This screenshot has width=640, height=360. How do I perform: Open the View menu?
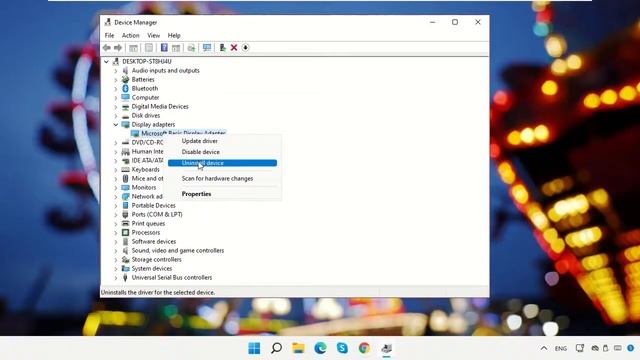coord(153,36)
